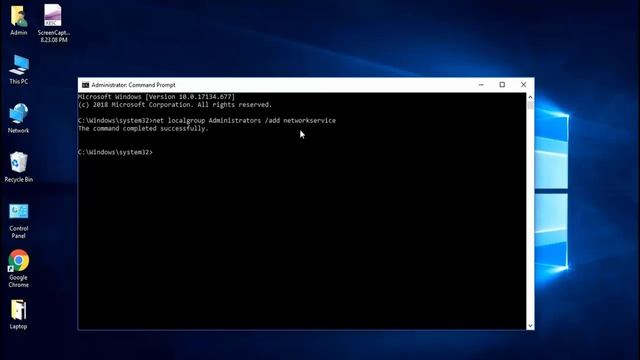Open the ScreenCapt file icon on the desktop
The width and height of the screenshot is (640, 360).
[x=53, y=23]
